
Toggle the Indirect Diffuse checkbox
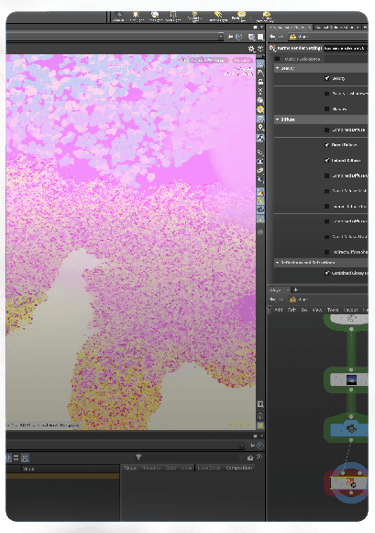327,160
